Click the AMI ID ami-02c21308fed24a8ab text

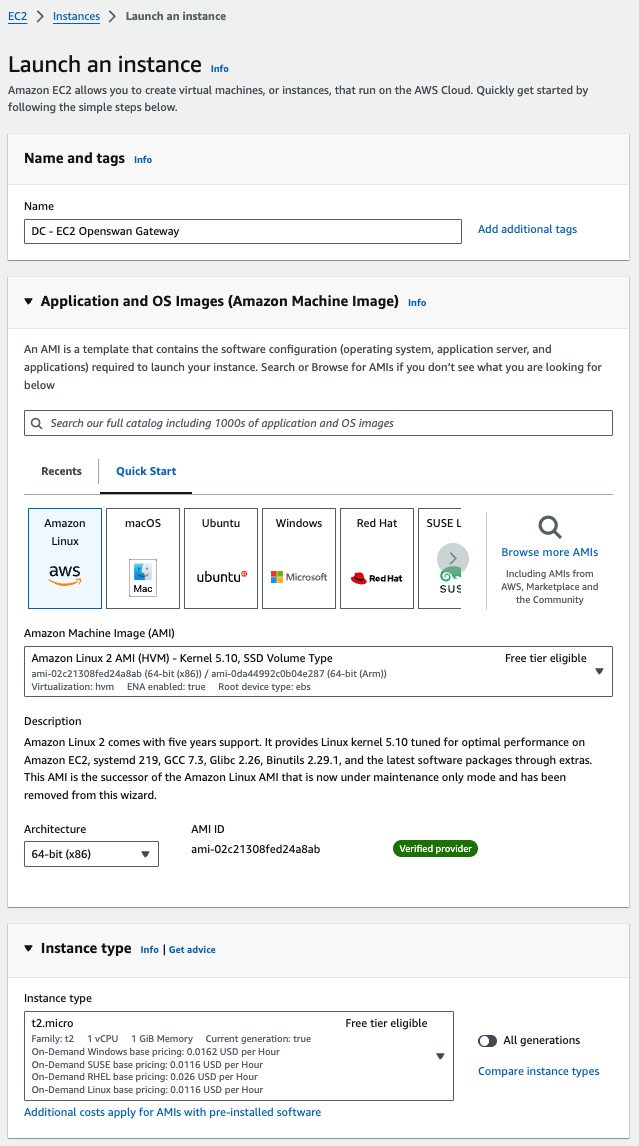click(x=255, y=849)
